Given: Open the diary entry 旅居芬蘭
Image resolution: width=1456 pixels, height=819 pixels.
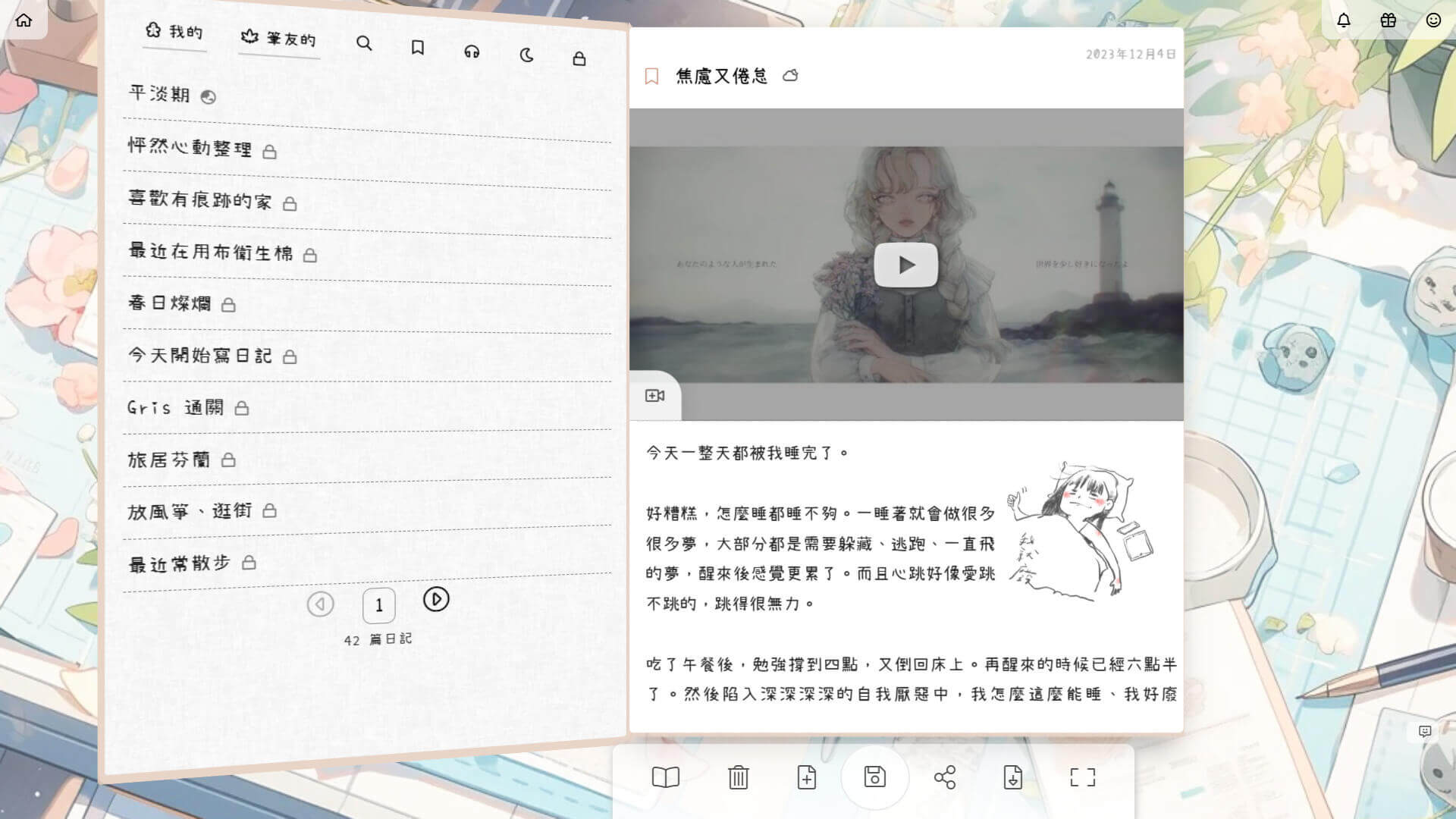Looking at the screenshot, I should pos(169,460).
